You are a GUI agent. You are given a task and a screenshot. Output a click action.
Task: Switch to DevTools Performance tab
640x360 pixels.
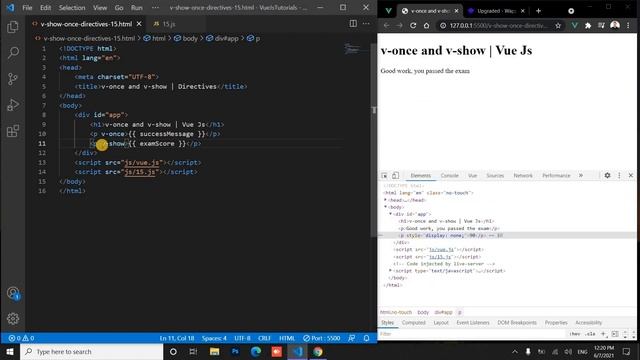pyautogui.click(x=556, y=176)
